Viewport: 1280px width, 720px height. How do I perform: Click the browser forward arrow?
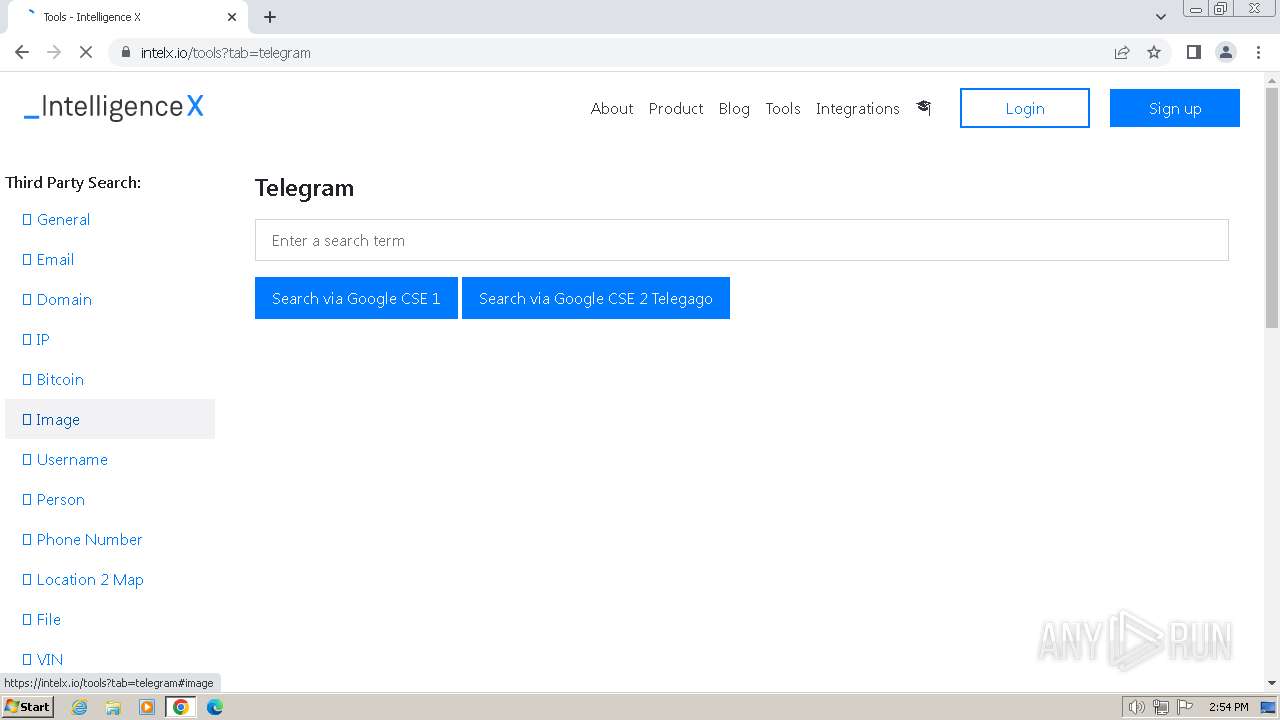(x=54, y=52)
